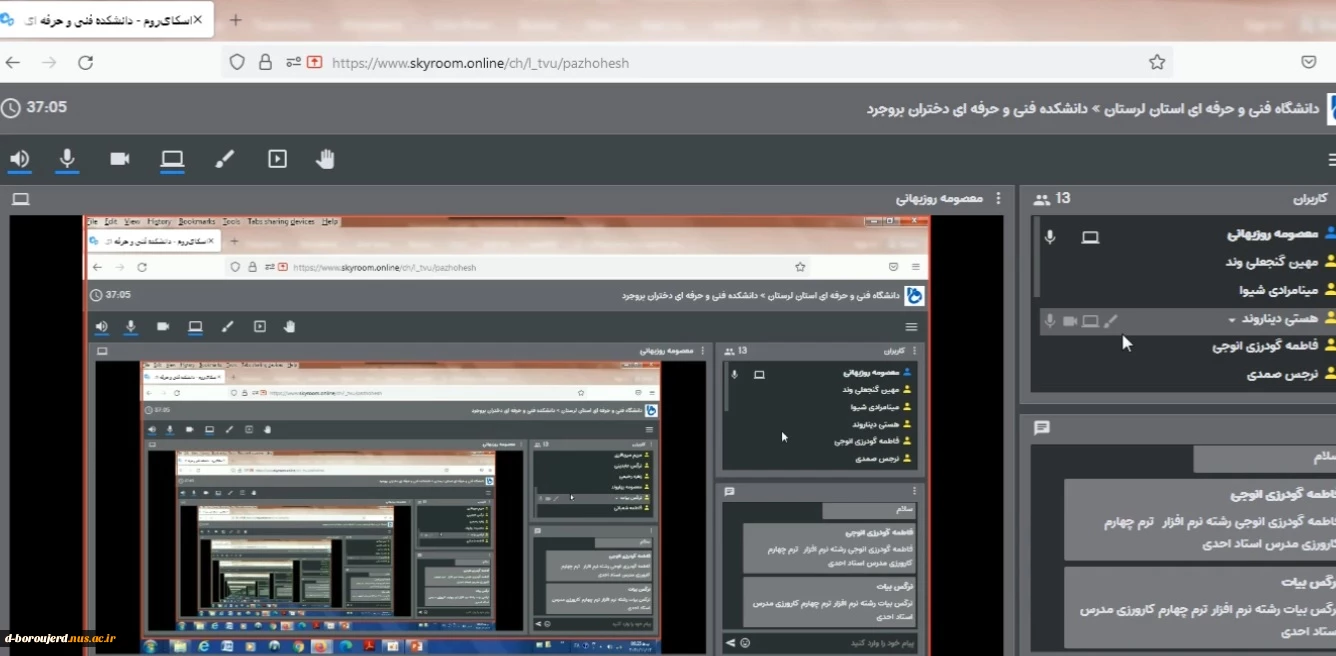Screen dimensions: 1336x656
Task: Click microphone icon on معصومه روزبهانی's row
Action: coord(1050,237)
